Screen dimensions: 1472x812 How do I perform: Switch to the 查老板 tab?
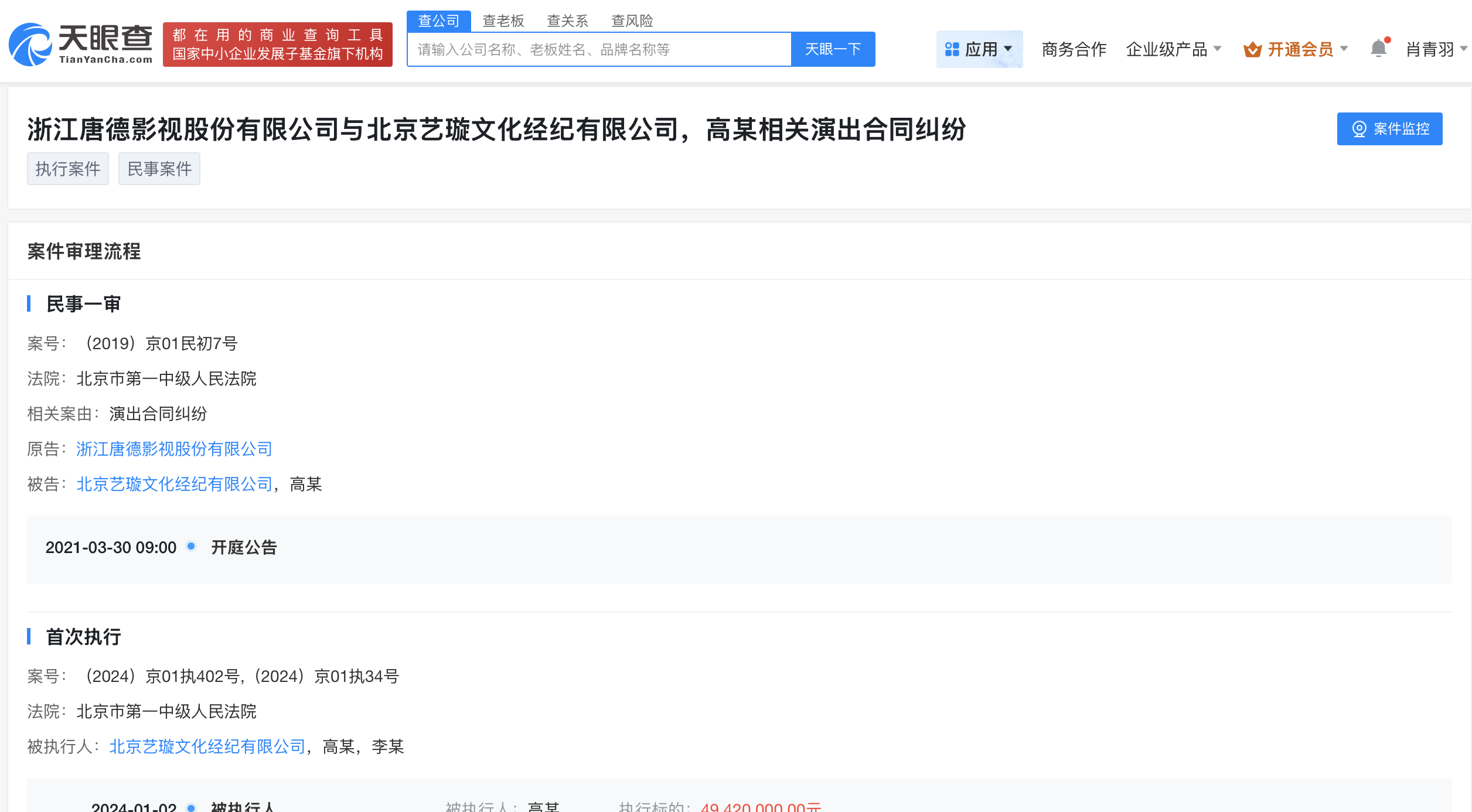click(503, 21)
